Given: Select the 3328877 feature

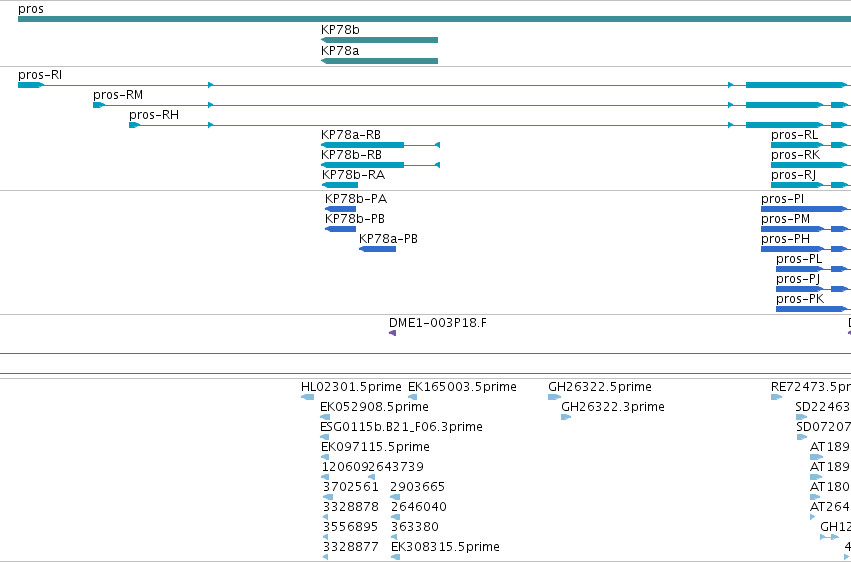Looking at the screenshot, I should tap(326, 557).
